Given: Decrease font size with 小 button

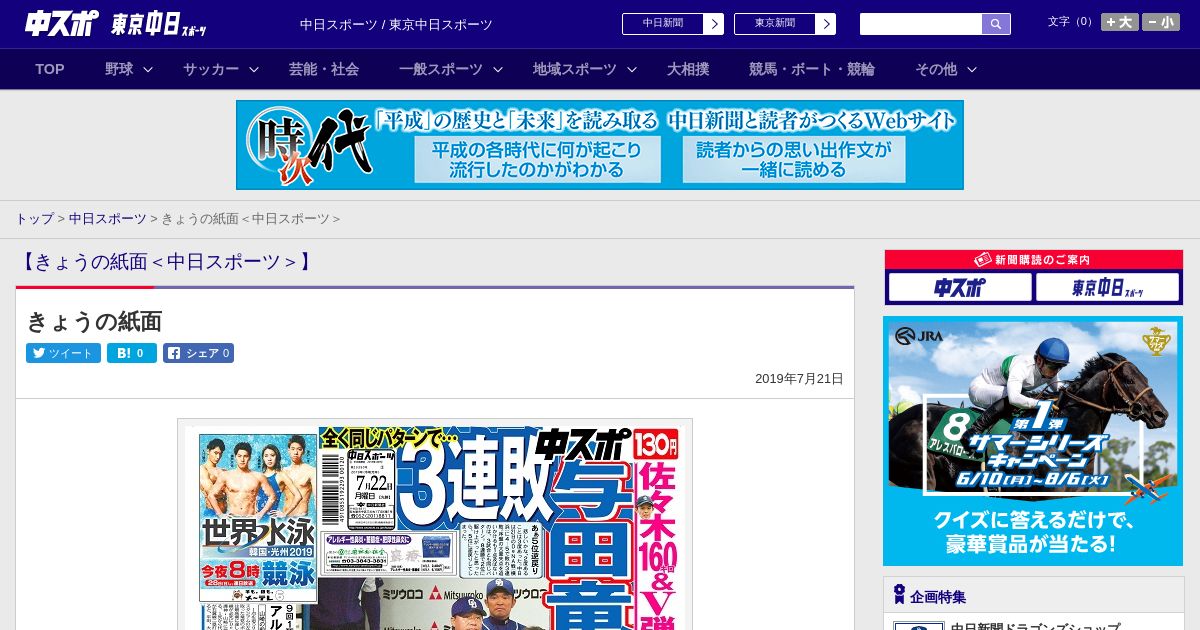Looking at the screenshot, I should pos(1161,22).
